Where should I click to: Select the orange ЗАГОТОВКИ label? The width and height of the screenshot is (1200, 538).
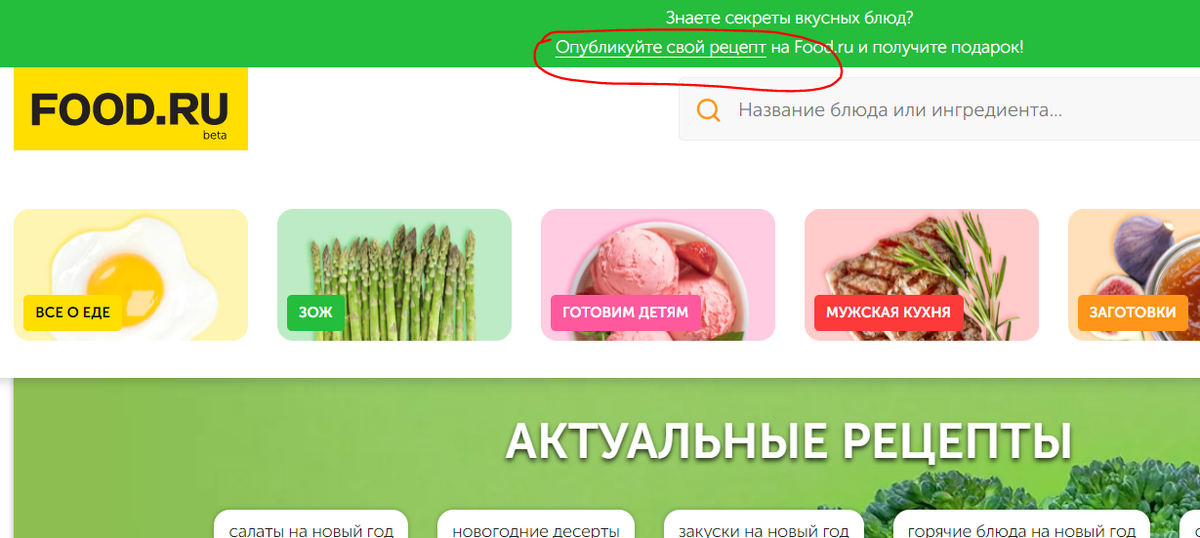(x=1132, y=313)
